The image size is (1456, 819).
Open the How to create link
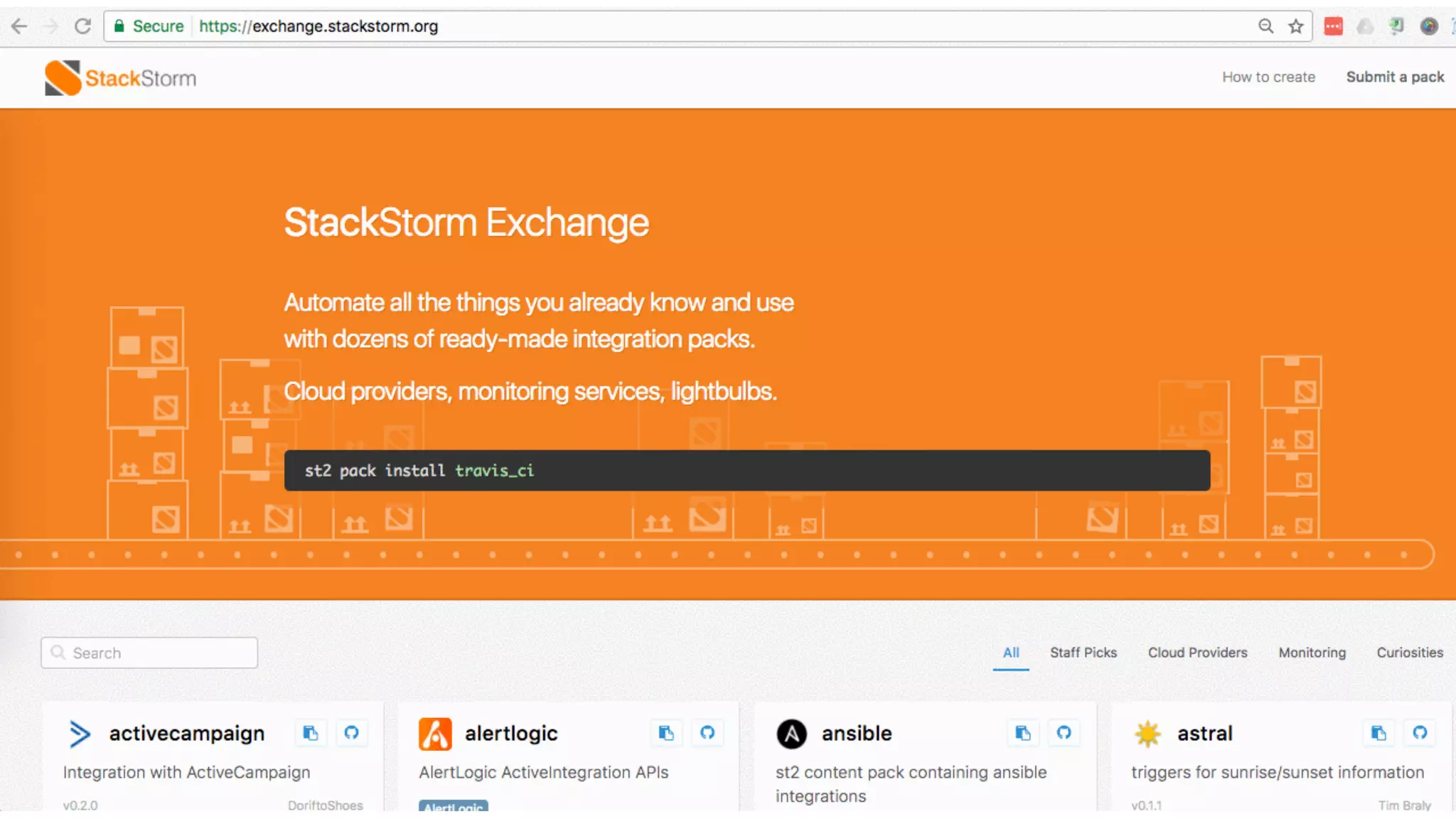pos(1269,77)
